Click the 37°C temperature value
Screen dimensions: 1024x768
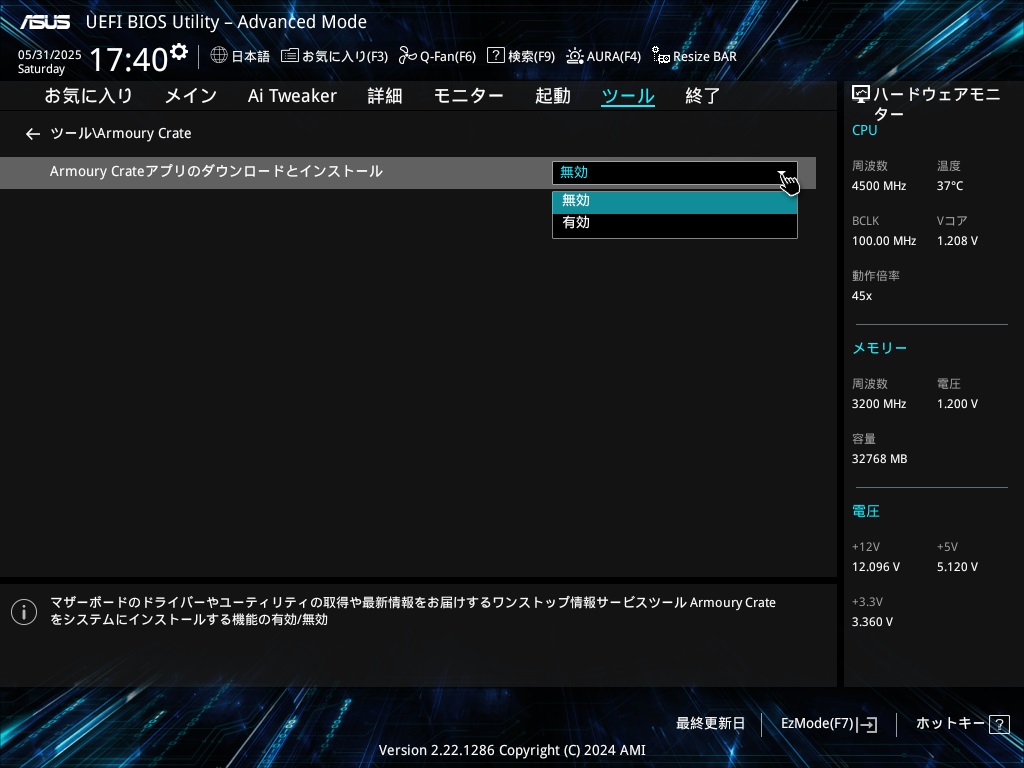(950, 186)
